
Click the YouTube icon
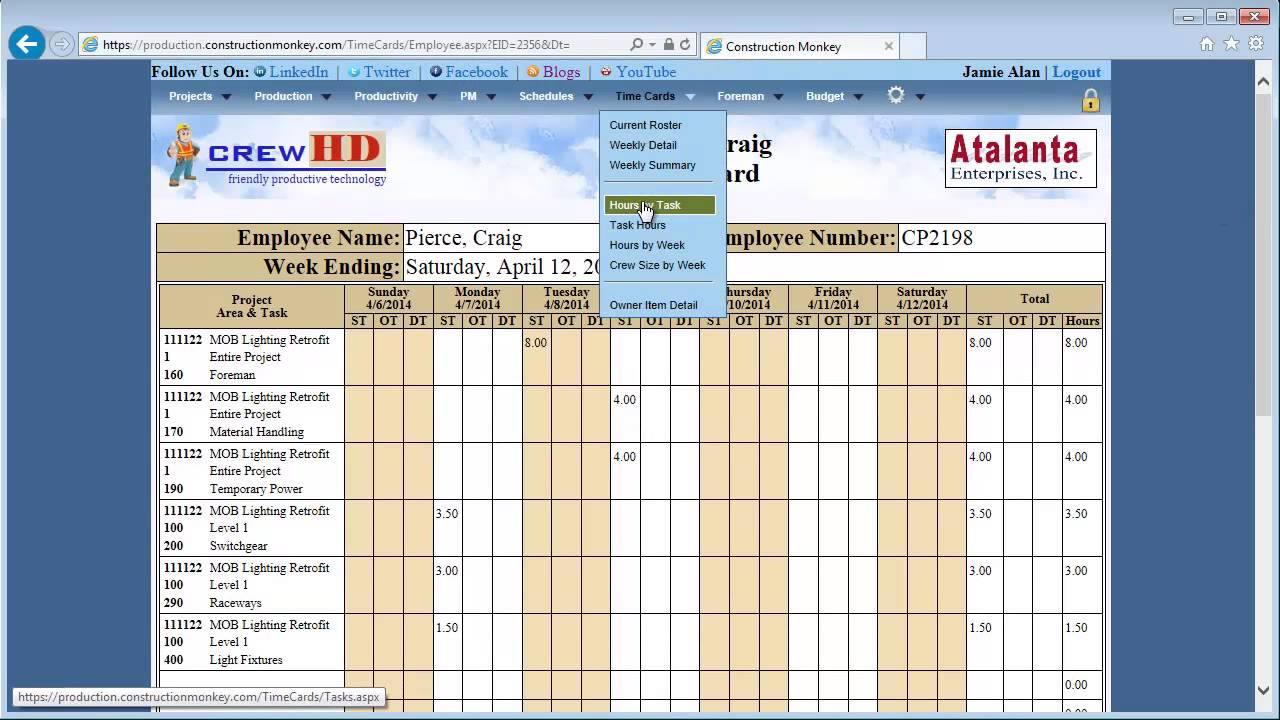[x=606, y=72]
